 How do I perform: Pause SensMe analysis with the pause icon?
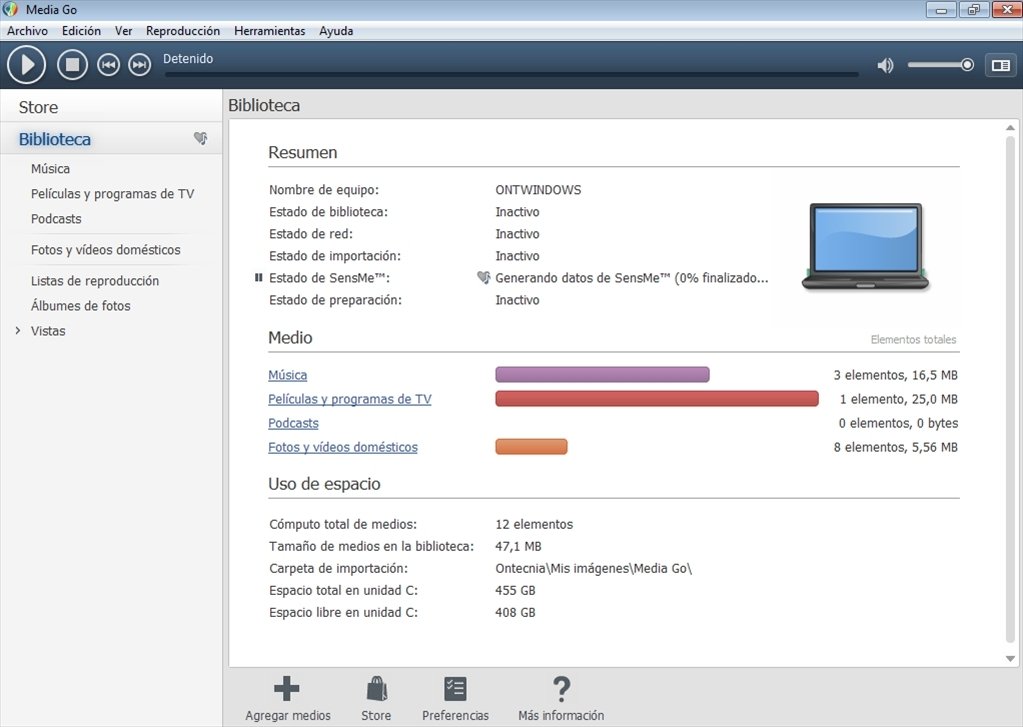[x=258, y=277]
